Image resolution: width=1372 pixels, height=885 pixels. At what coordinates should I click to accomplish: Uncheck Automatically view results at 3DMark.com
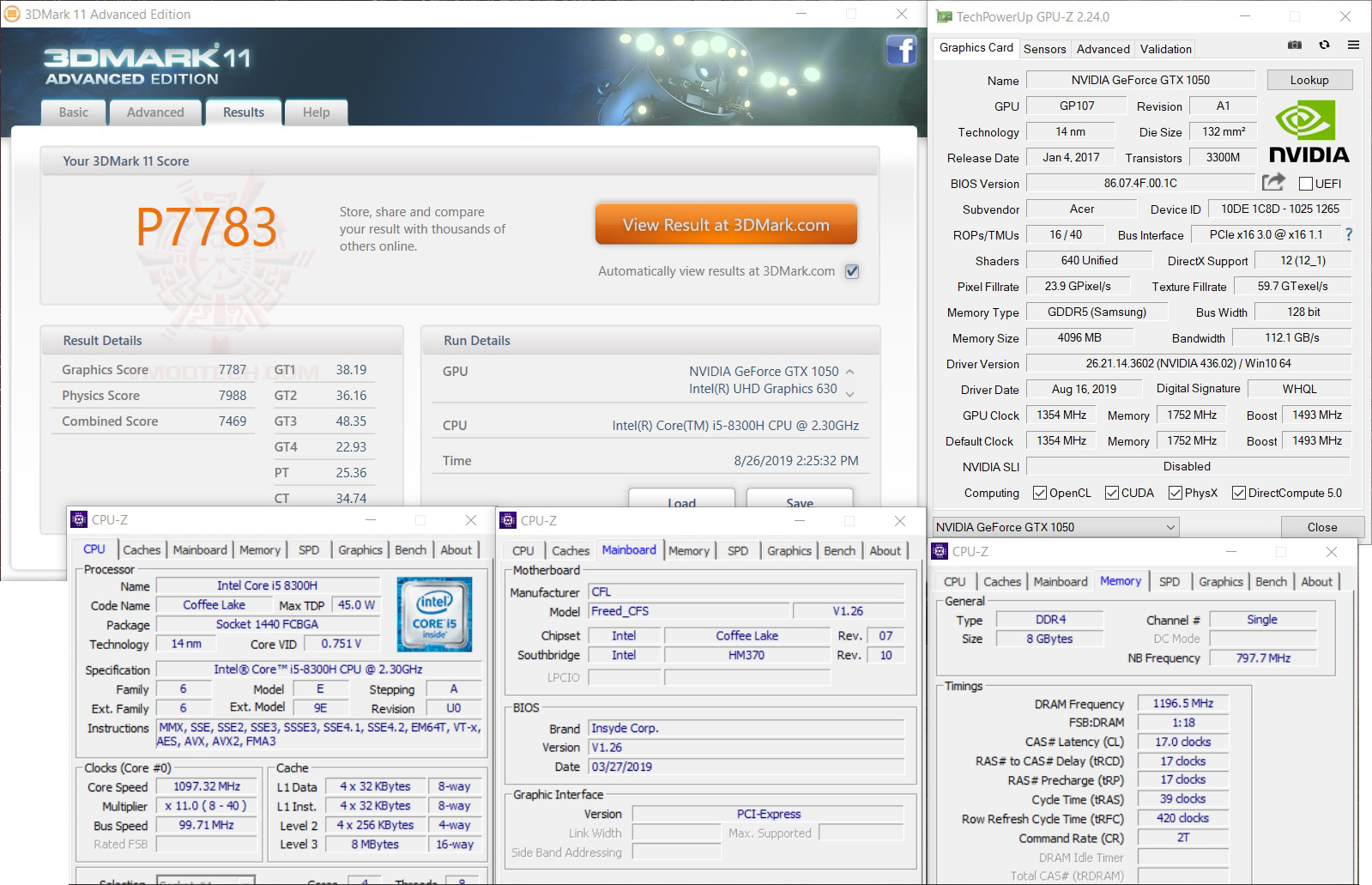[x=852, y=271]
